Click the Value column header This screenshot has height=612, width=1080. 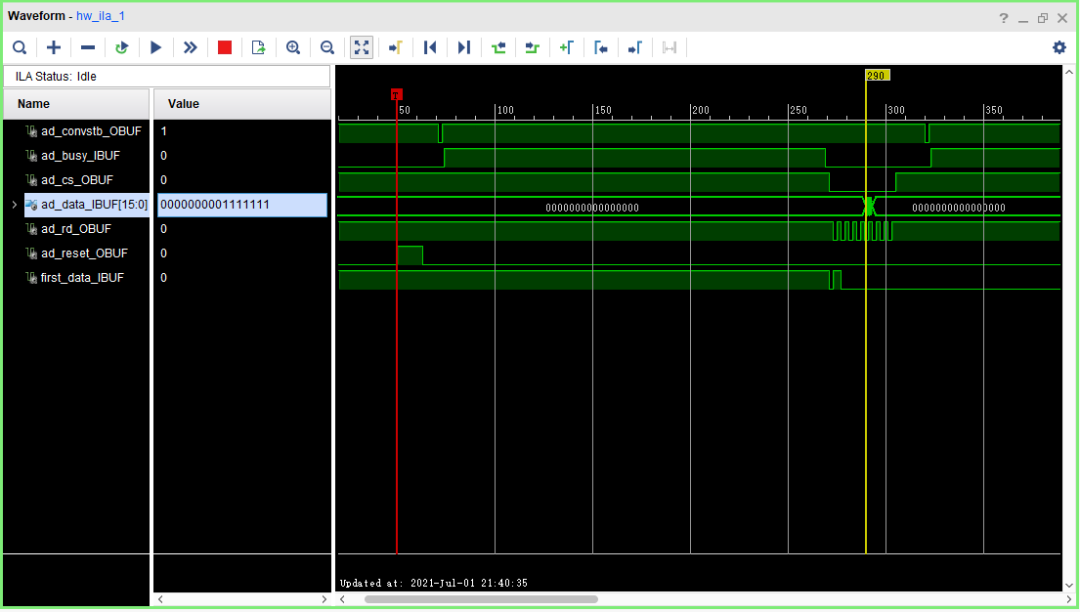pos(242,104)
